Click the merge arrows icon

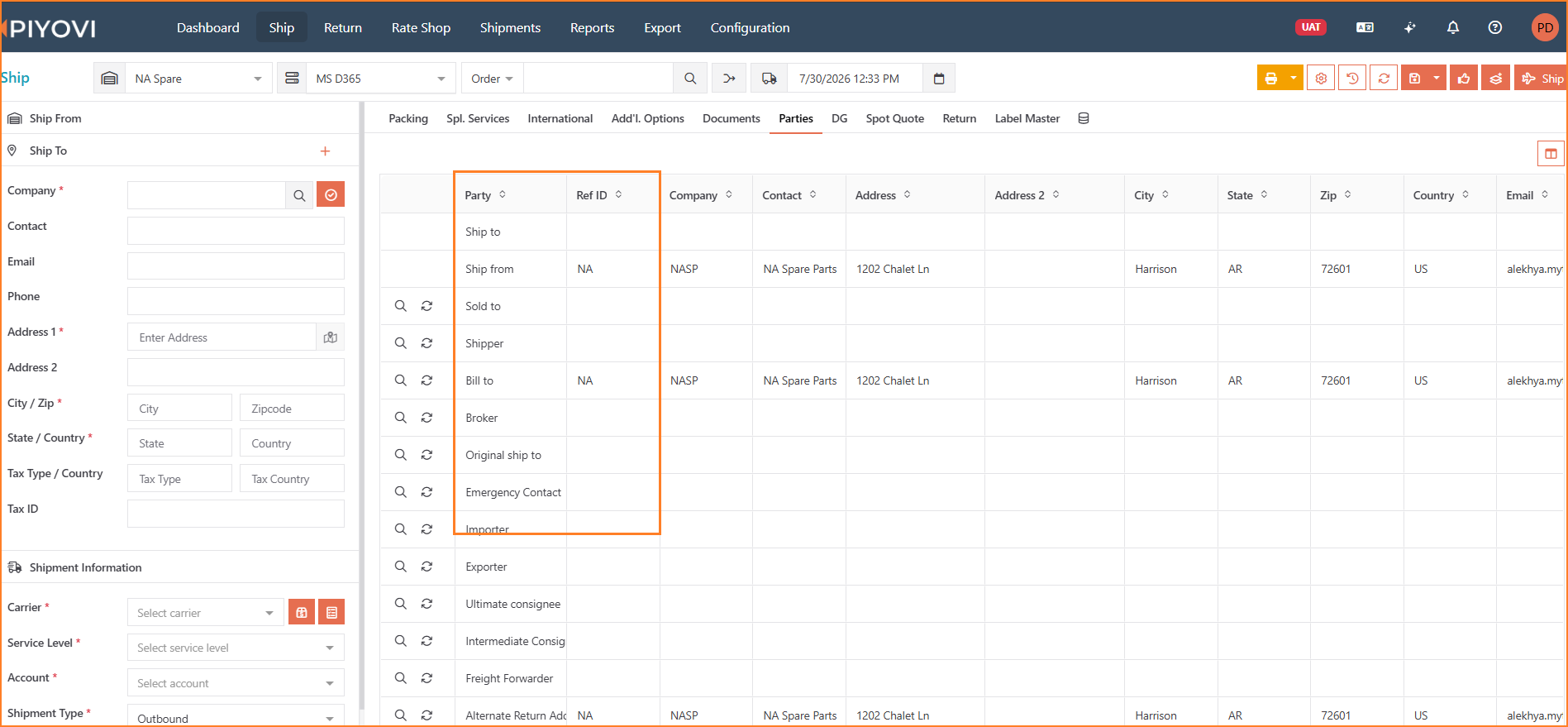point(729,79)
